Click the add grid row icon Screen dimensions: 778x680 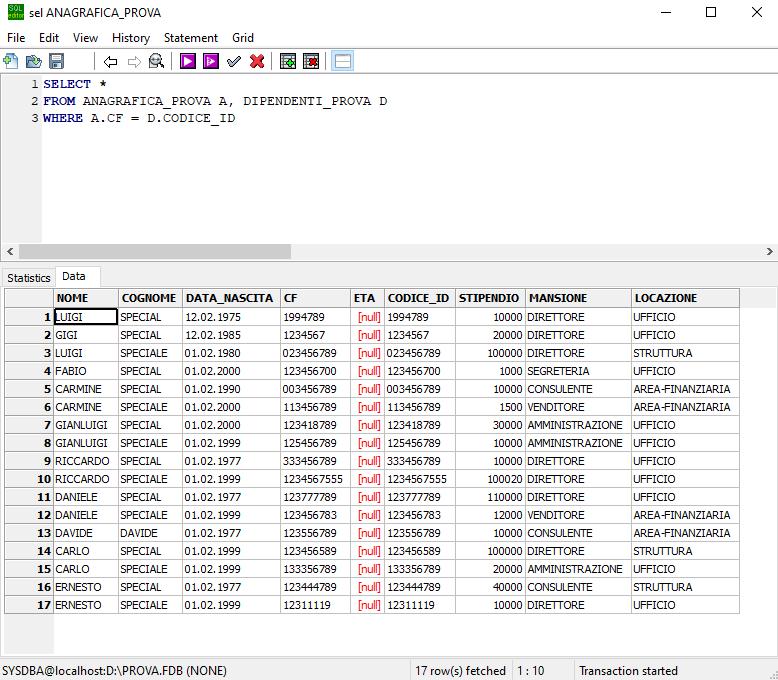coord(288,62)
